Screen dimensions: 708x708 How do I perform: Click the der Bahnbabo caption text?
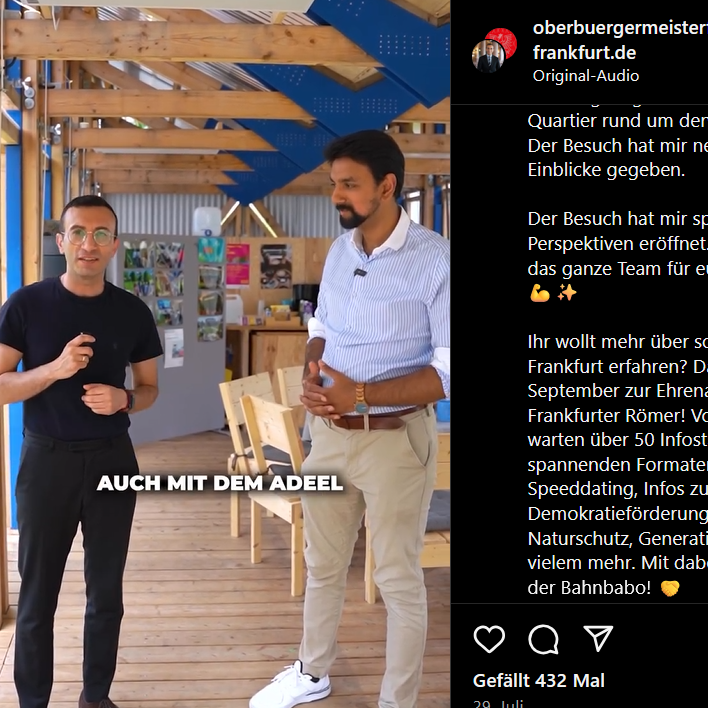pos(589,588)
